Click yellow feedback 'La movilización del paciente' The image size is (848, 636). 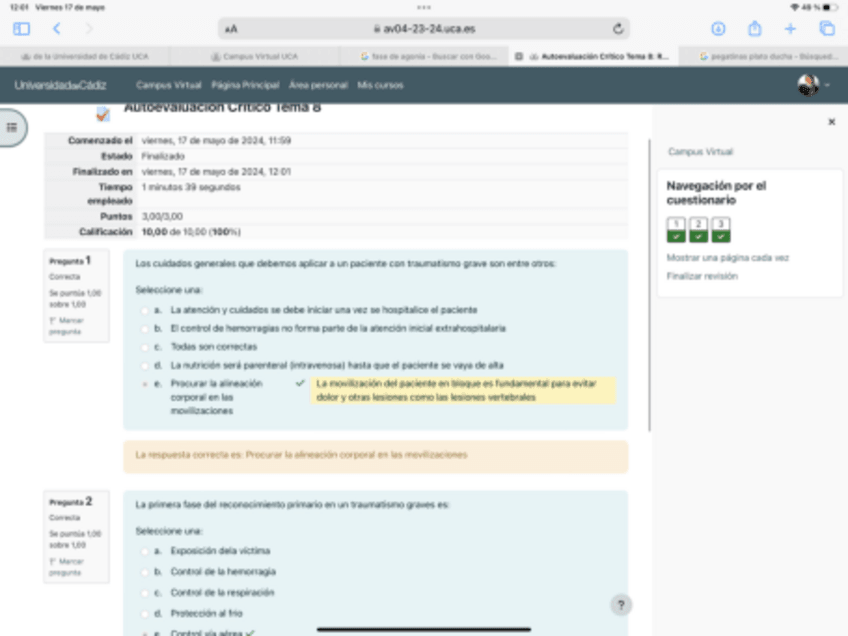coord(462,390)
